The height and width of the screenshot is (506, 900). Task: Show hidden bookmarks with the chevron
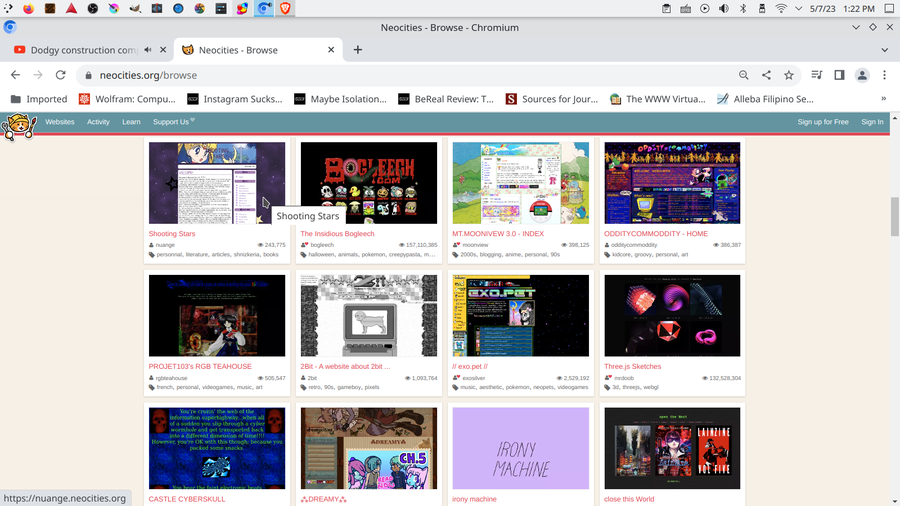[x=883, y=99]
